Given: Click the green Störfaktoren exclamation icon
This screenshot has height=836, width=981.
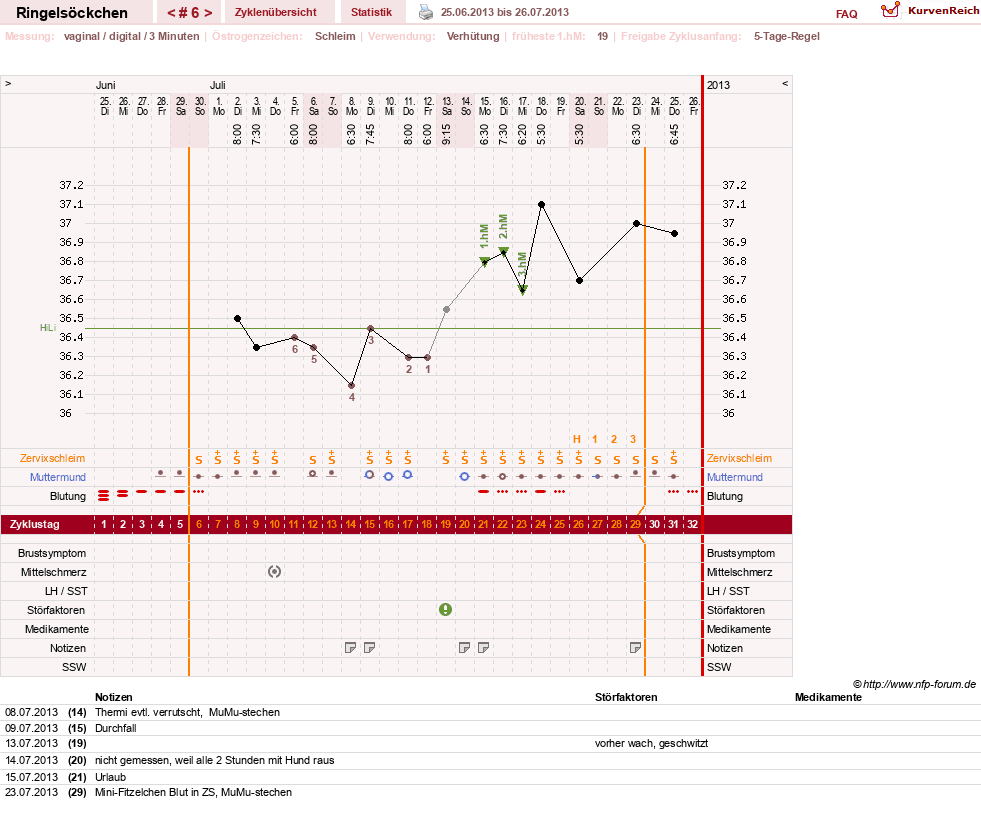Looking at the screenshot, I should click(445, 609).
